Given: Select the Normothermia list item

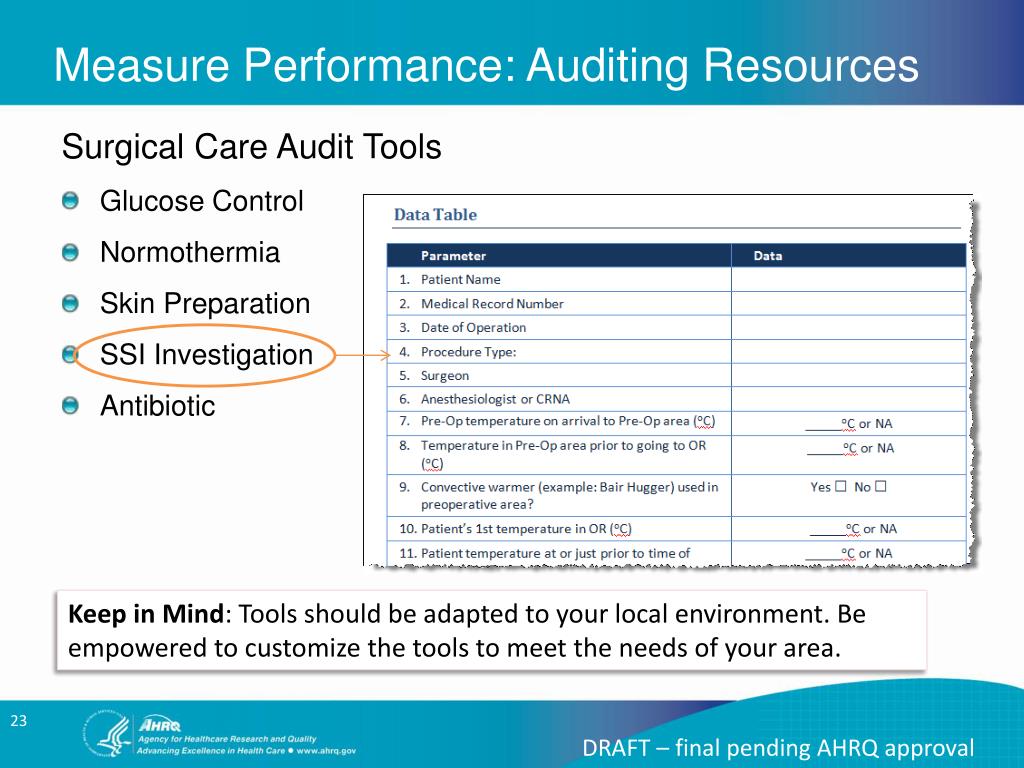Looking at the screenshot, I should pyautogui.click(x=189, y=253).
